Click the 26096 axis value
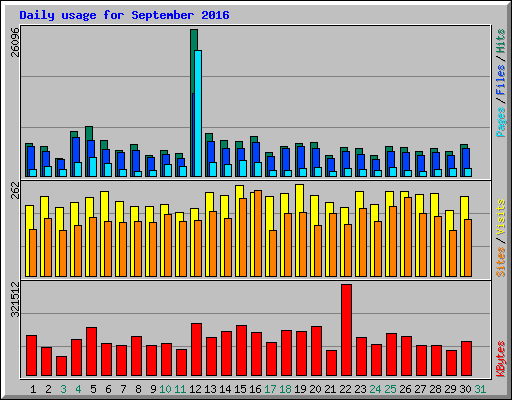The image size is (512, 400). tap(15, 42)
